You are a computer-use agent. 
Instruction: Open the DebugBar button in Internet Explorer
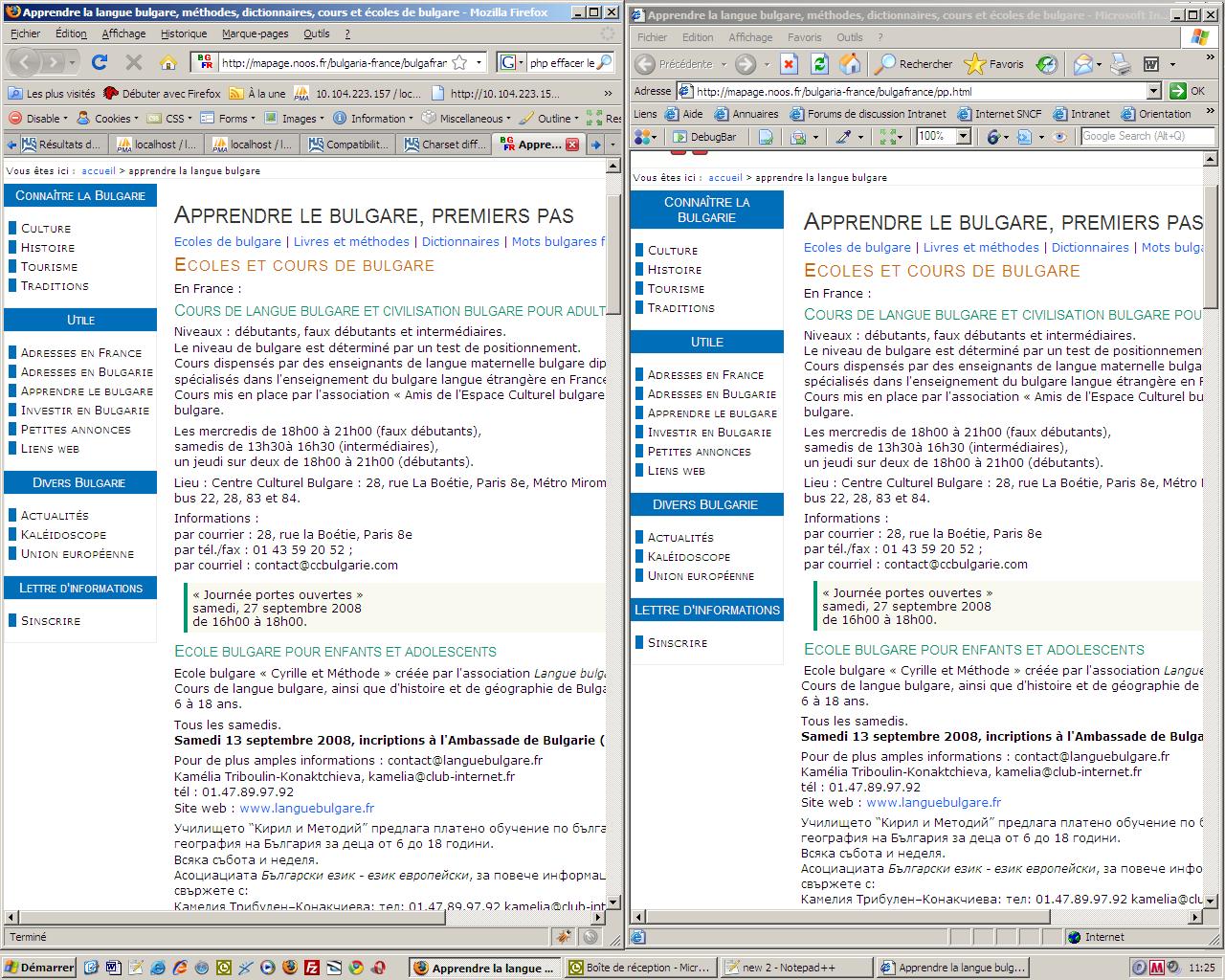pos(703,137)
